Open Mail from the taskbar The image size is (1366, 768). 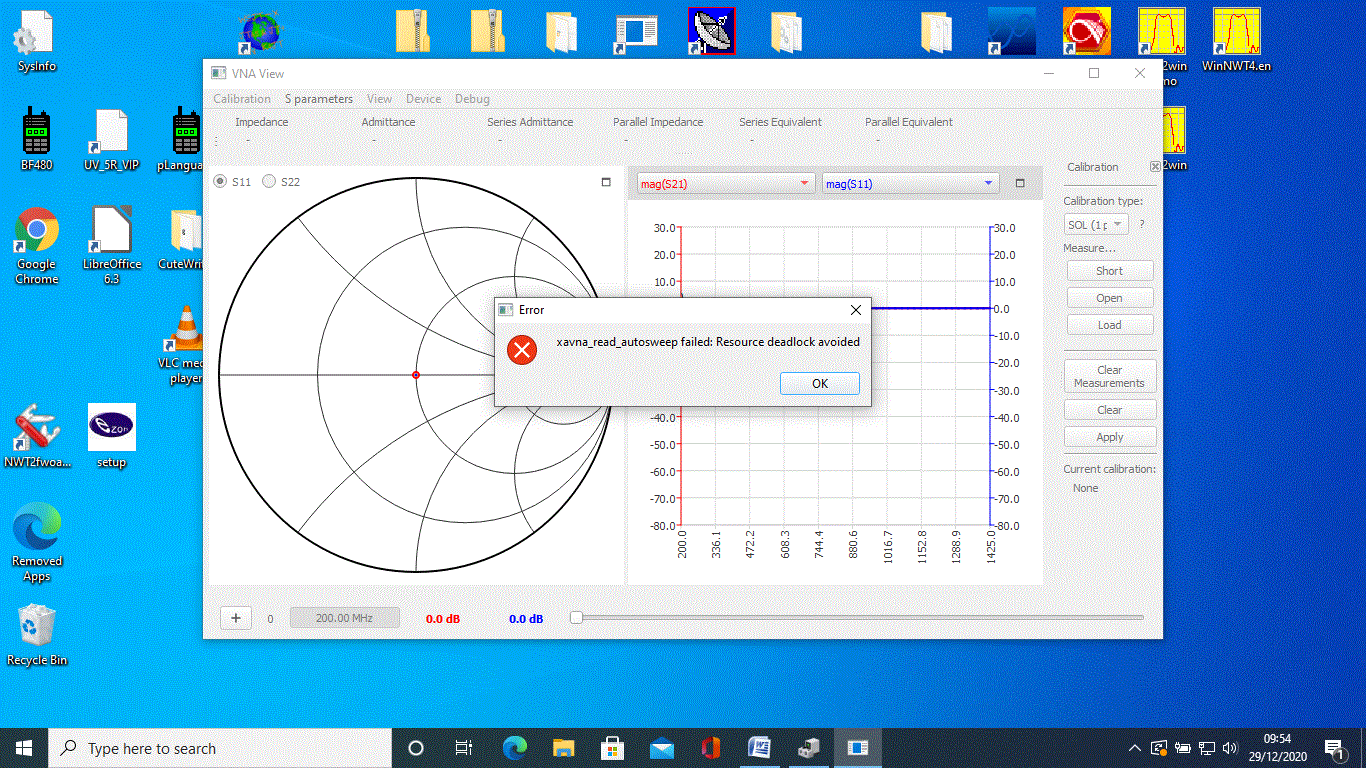pos(661,748)
